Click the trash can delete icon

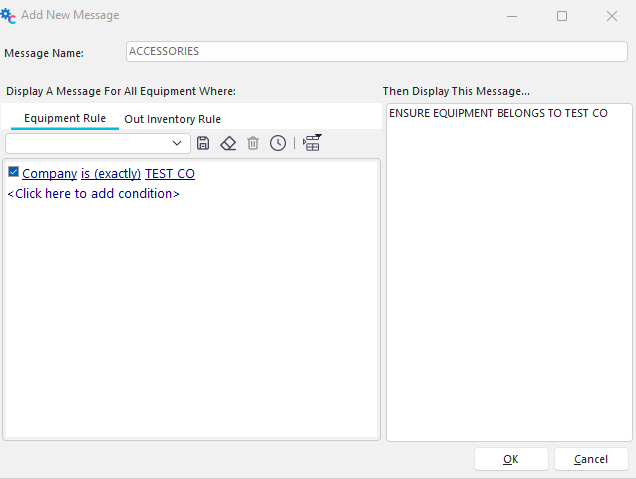click(x=253, y=143)
